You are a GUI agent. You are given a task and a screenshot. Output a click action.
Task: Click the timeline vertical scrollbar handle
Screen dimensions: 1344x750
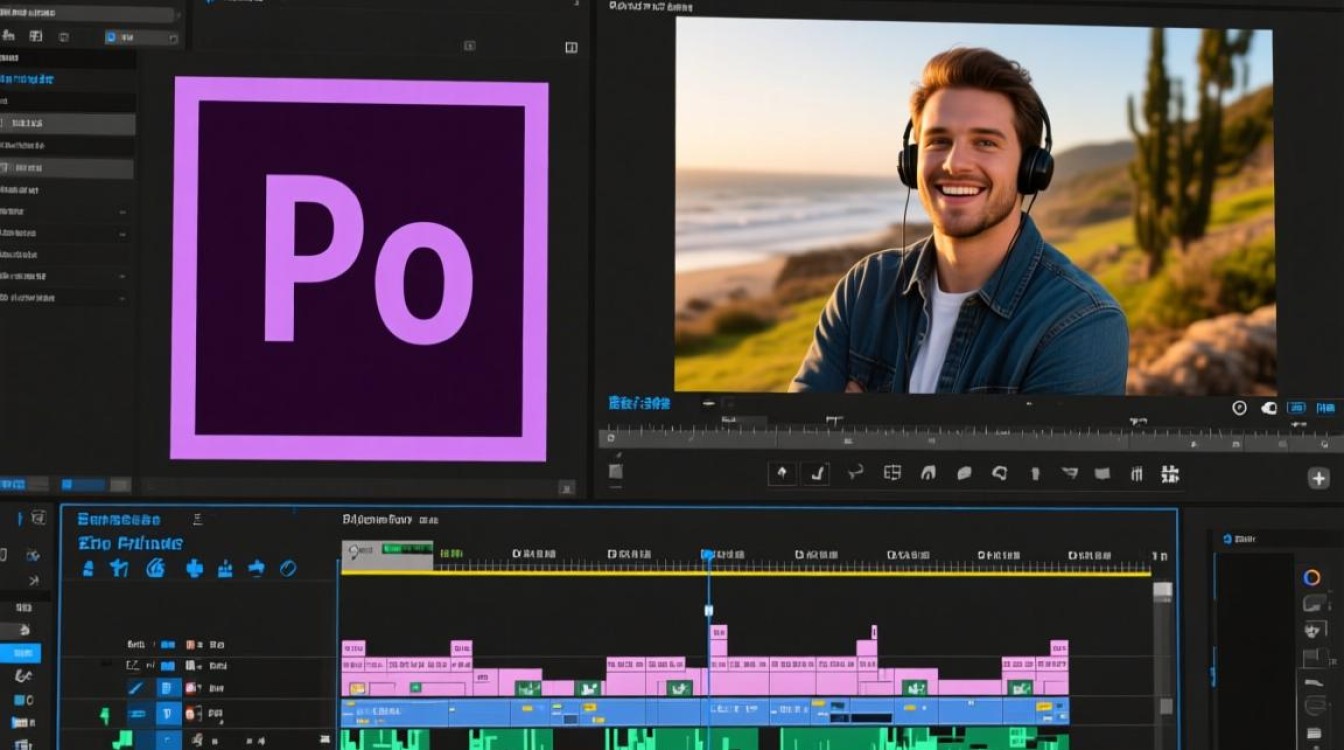coord(1162,590)
